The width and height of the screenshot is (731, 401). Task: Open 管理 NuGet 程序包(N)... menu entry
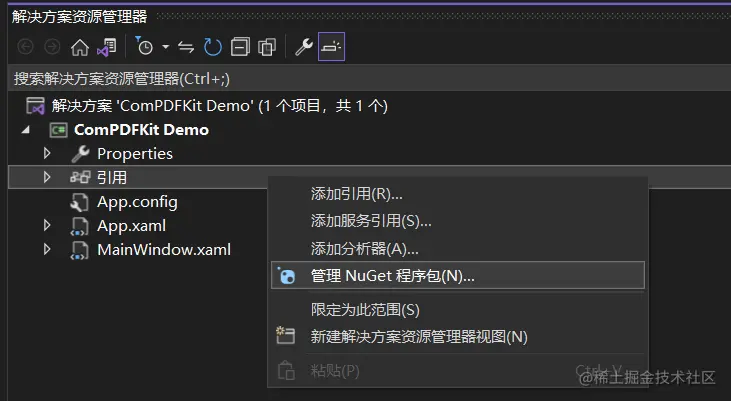click(458, 276)
